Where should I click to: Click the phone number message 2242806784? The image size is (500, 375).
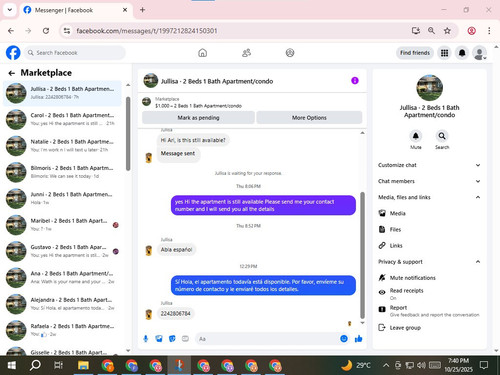[175, 314]
